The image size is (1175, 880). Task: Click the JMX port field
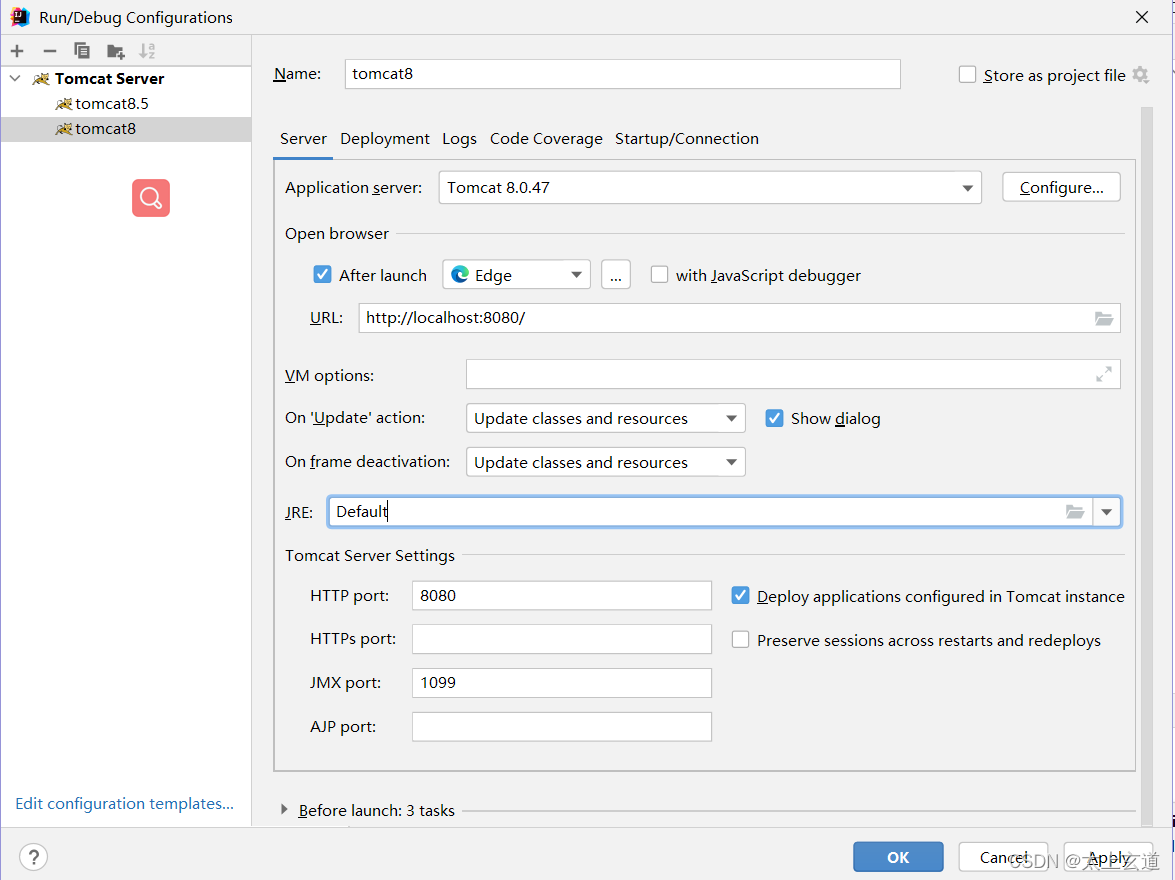pos(561,683)
